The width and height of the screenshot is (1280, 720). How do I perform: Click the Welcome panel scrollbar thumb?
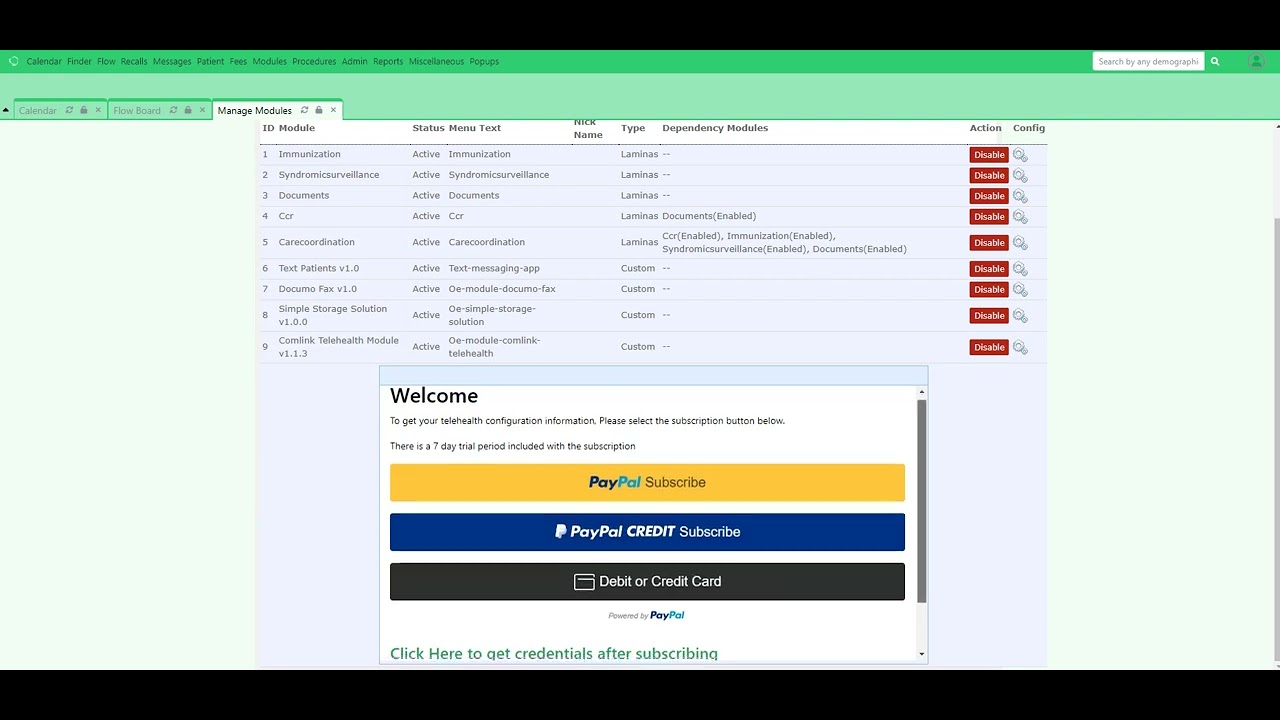tap(922, 500)
